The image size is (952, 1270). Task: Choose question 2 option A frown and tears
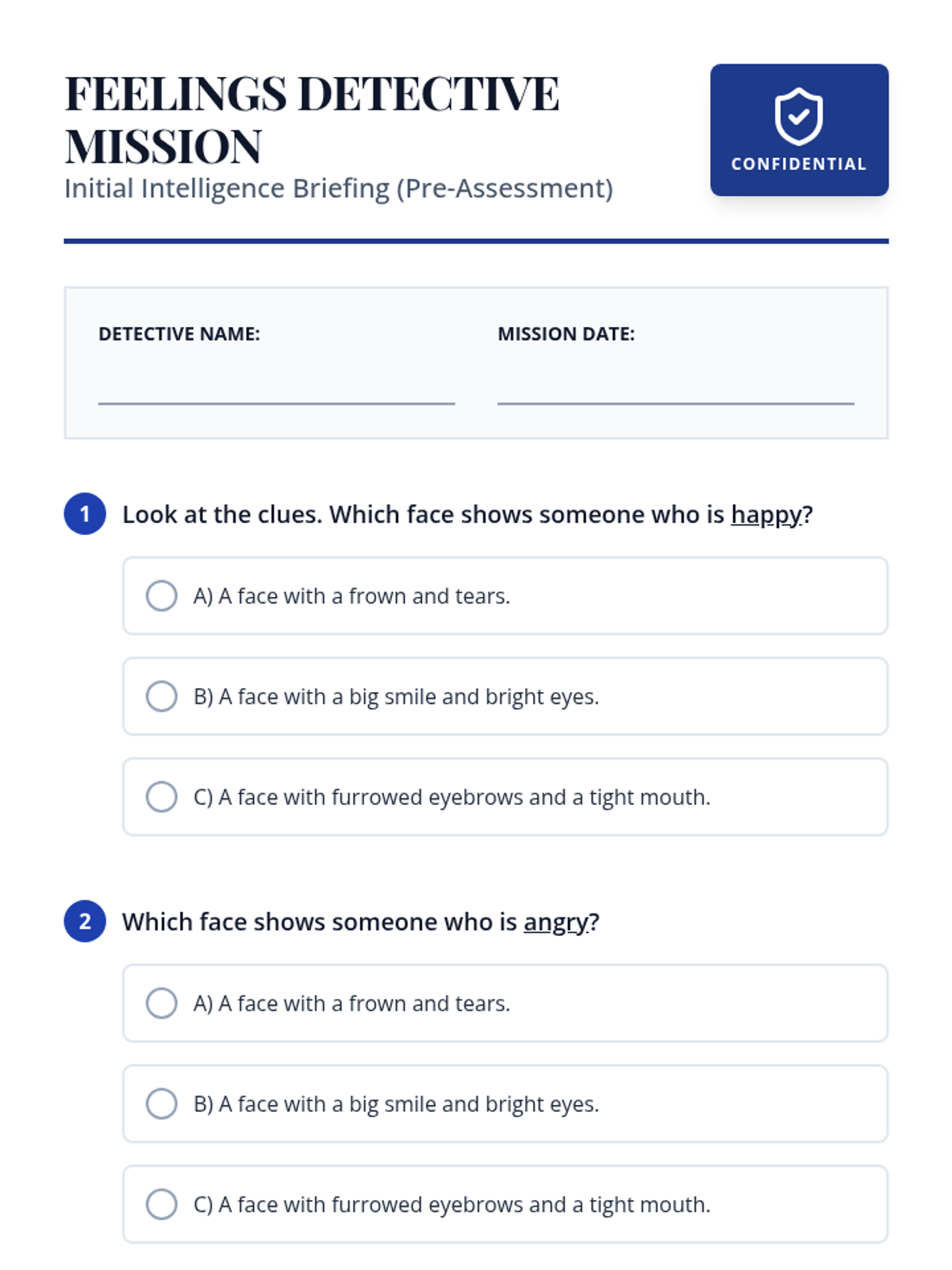162,1003
